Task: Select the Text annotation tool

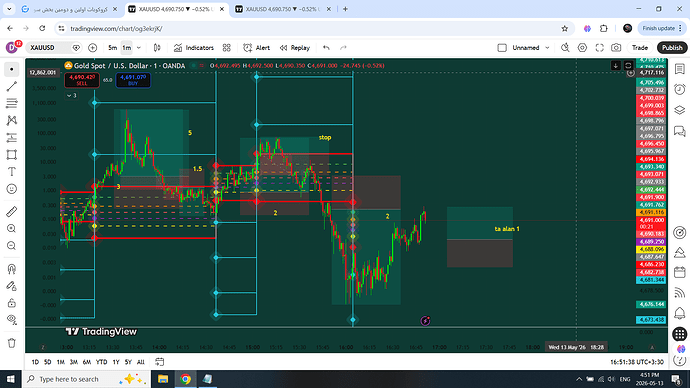Action: [11, 172]
